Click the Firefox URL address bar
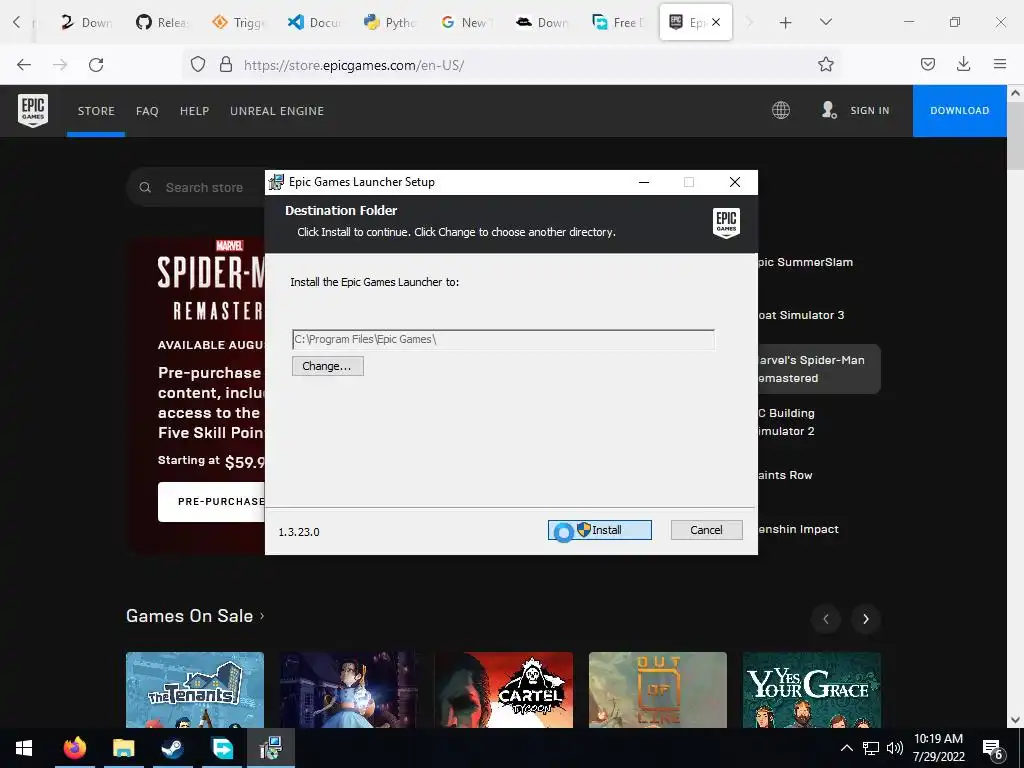 coord(509,65)
